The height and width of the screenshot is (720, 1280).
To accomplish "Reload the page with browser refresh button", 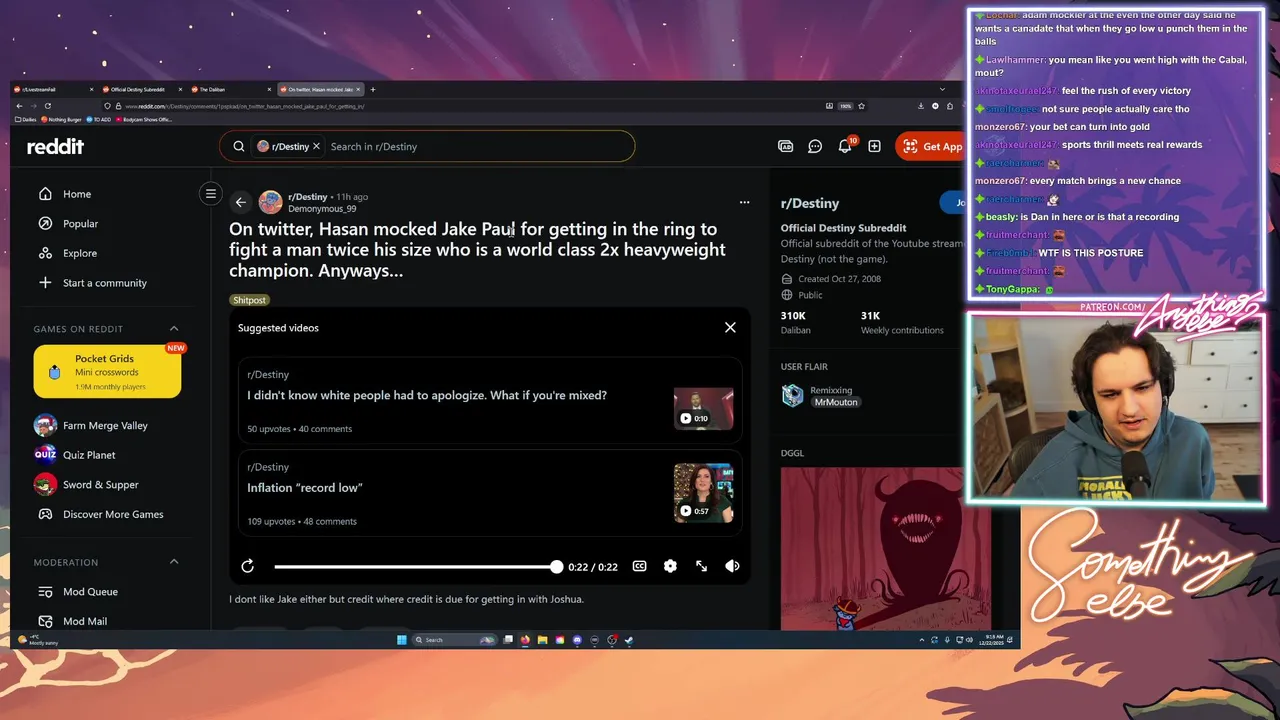I will [x=48, y=106].
